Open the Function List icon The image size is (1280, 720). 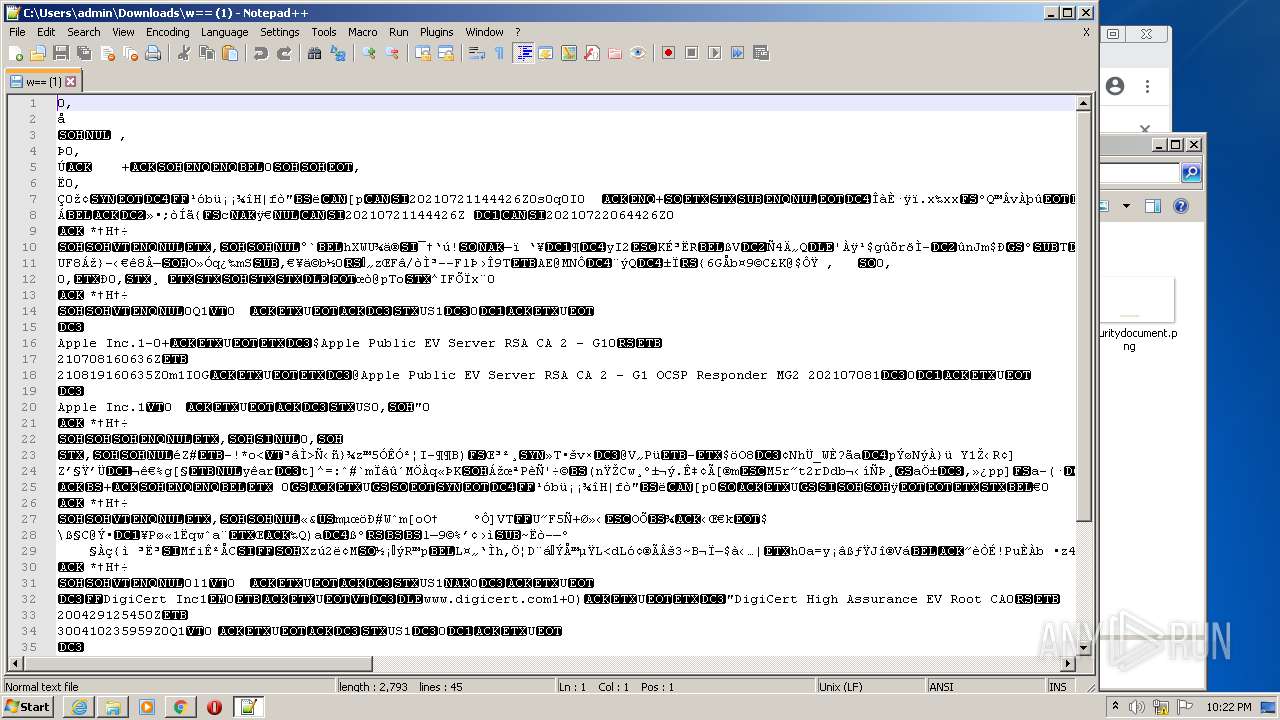(x=592, y=53)
